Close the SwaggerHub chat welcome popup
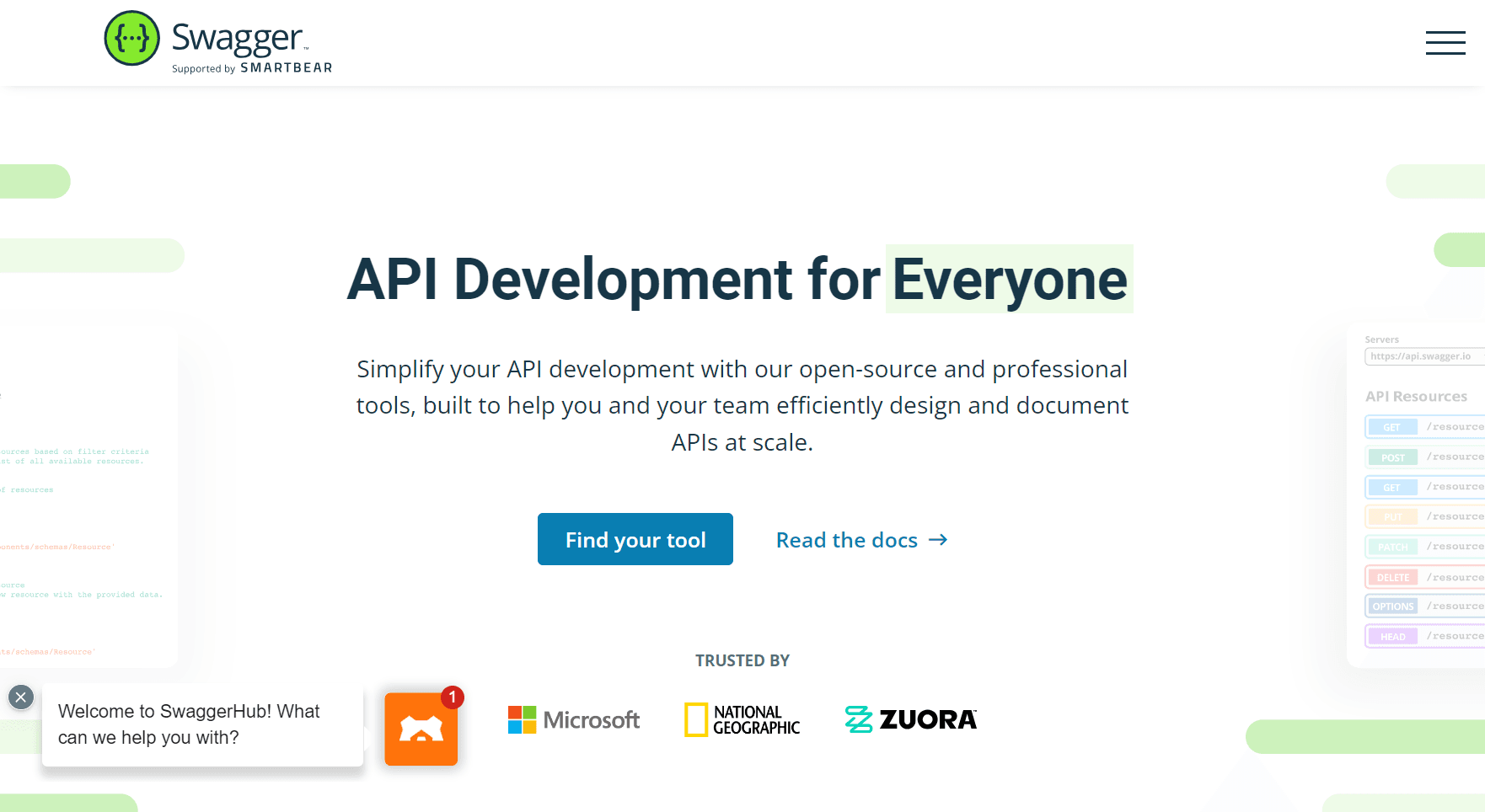 pos(21,697)
